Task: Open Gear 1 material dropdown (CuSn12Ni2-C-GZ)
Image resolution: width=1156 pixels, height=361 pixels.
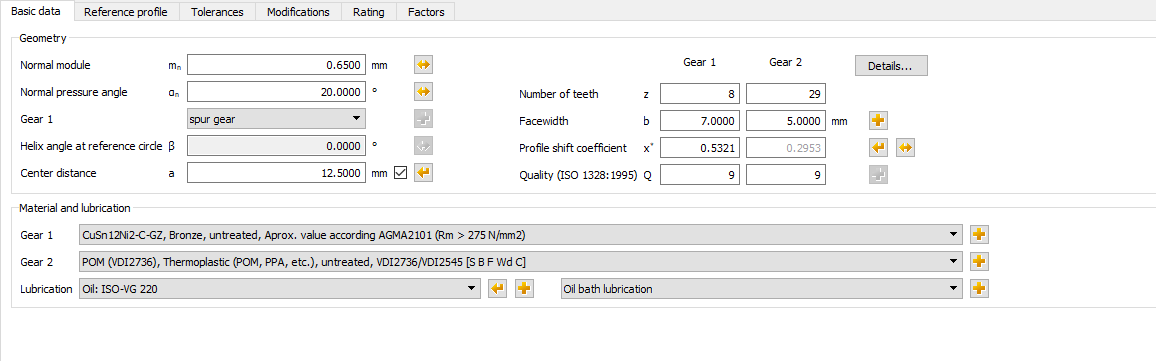Action: pos(520,235)
